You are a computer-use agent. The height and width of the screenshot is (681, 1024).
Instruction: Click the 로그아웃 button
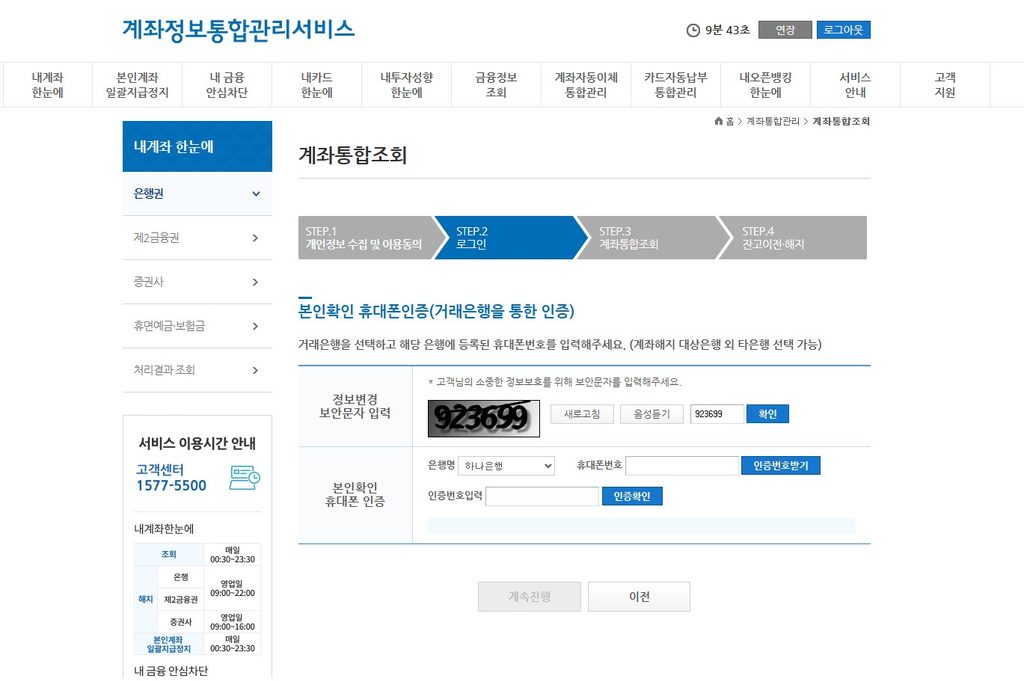click(843, 30)
